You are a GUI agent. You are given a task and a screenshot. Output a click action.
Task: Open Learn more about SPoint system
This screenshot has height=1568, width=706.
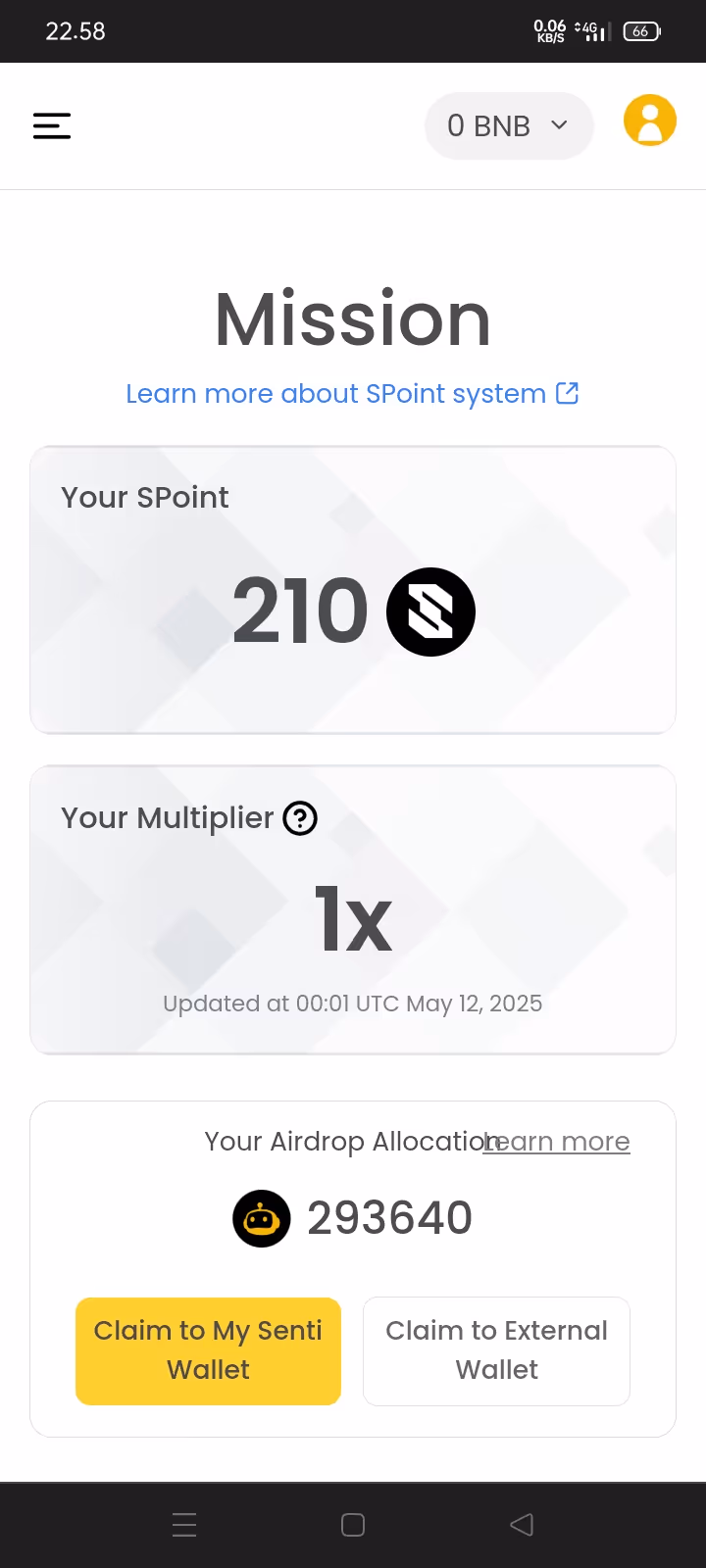click(x=335, y=393)
